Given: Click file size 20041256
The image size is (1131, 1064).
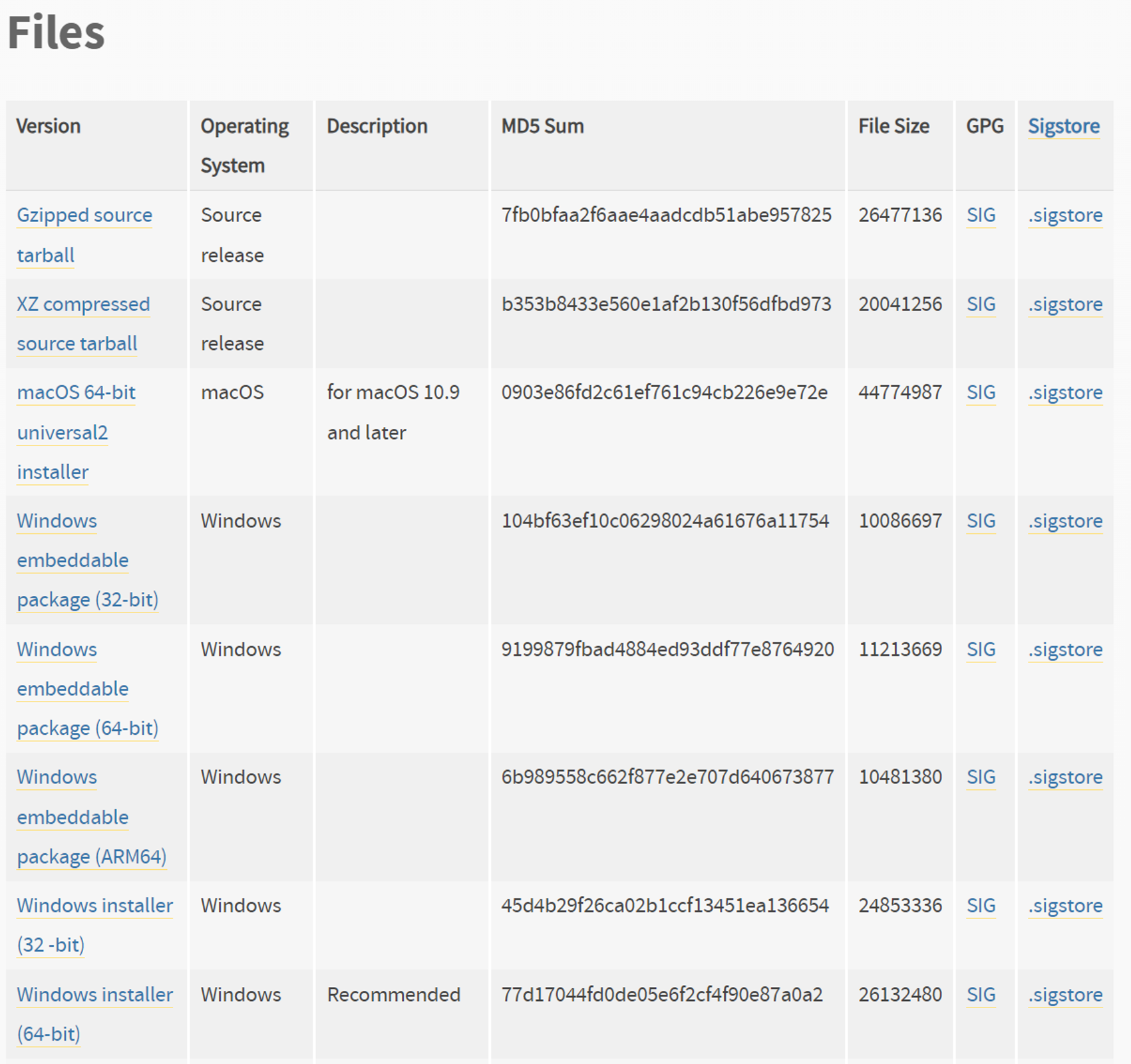Looking at the screenshot, I should (x=900, y=305).
